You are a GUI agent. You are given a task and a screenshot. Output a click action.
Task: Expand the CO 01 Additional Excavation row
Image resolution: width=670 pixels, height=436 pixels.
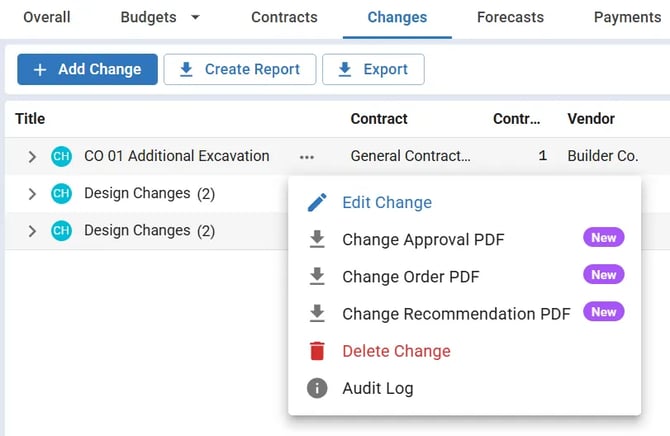pos(32,157)
